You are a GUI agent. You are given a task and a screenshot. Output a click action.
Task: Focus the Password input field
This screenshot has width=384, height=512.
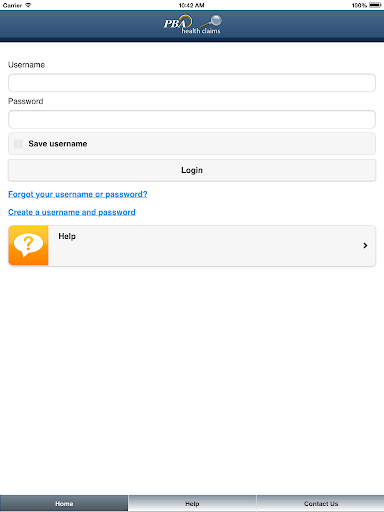pyautogui.click(x=192, y=119)
